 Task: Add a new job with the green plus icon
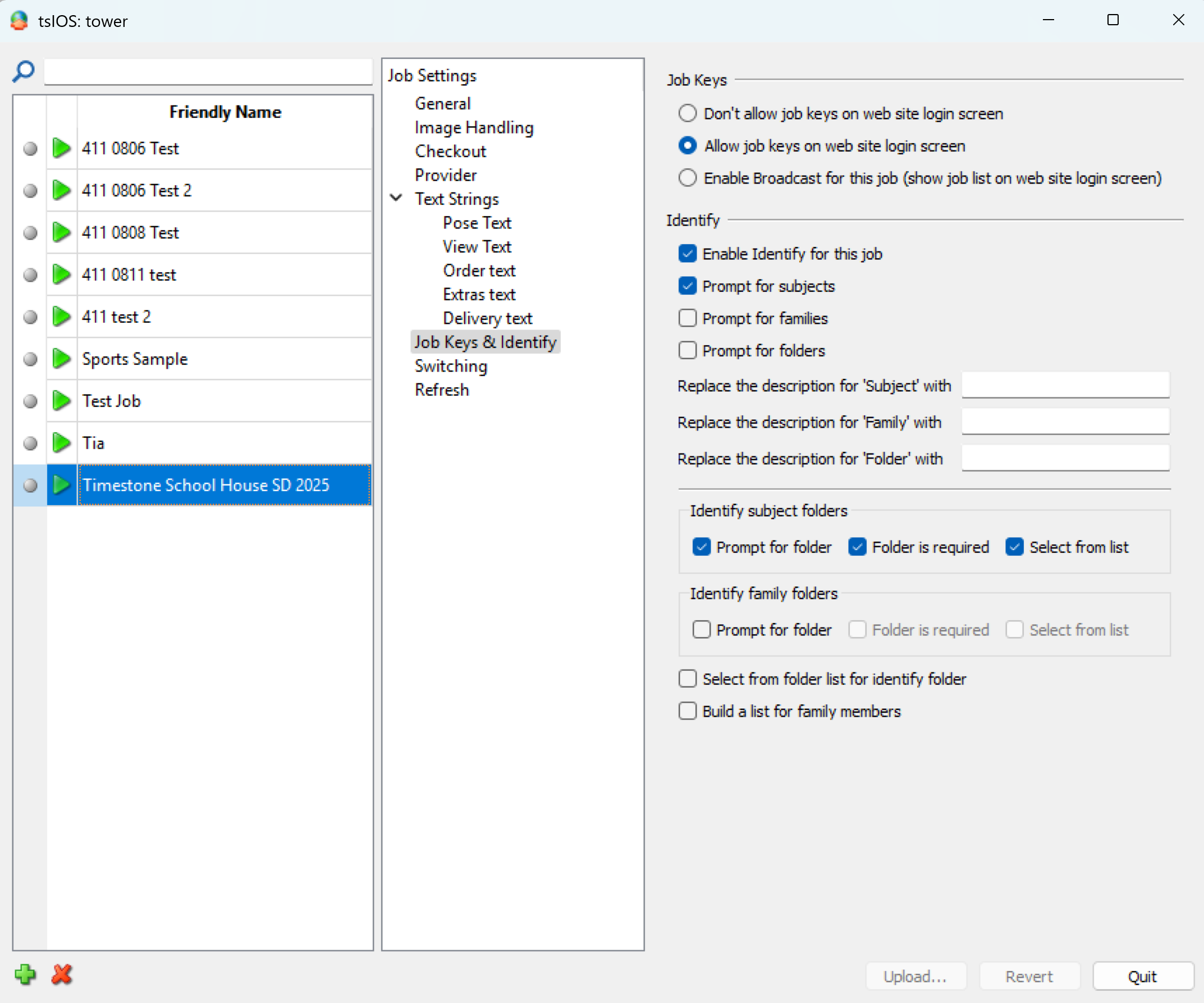click(25, 974)
